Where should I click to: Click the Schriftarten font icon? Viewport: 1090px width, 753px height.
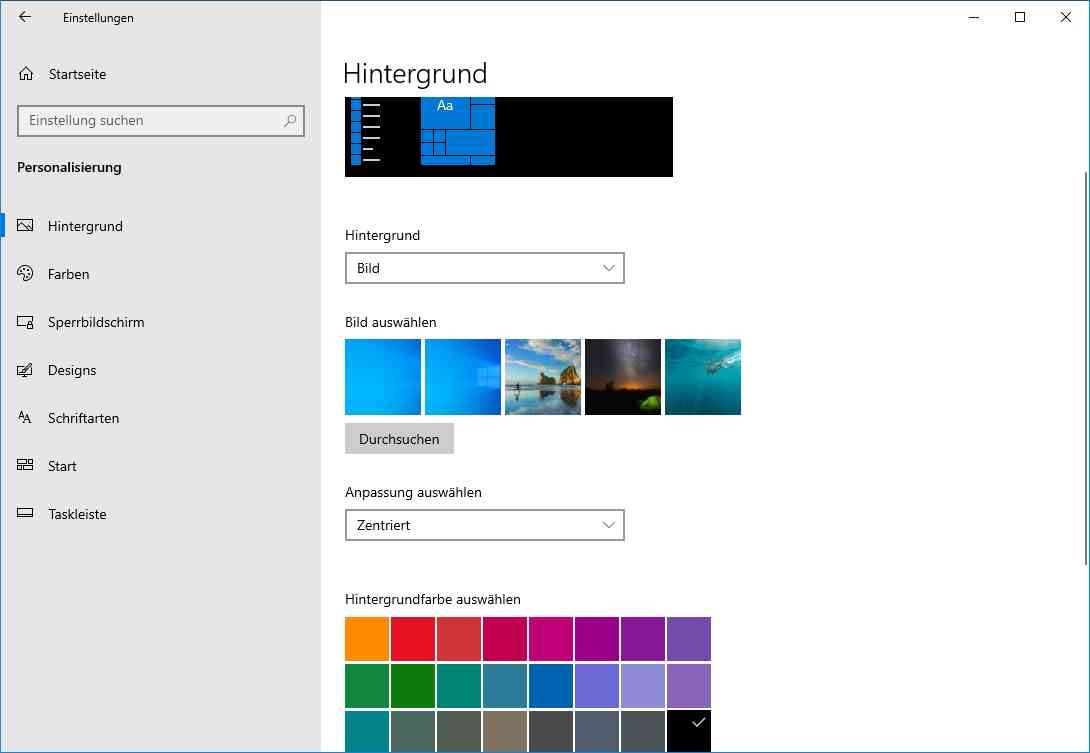(x=25, y=417)
